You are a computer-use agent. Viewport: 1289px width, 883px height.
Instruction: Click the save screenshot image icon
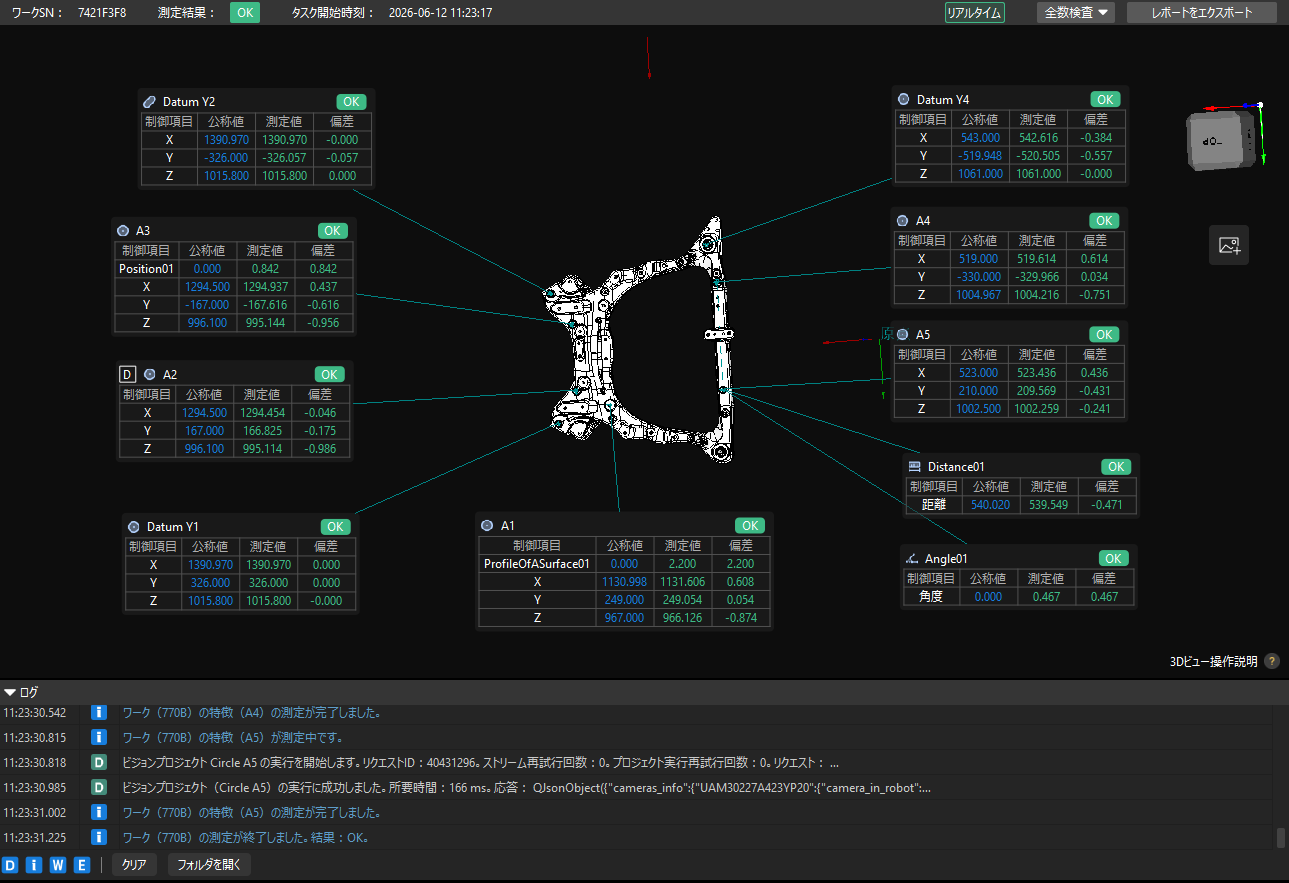[x=1228, y=245]
